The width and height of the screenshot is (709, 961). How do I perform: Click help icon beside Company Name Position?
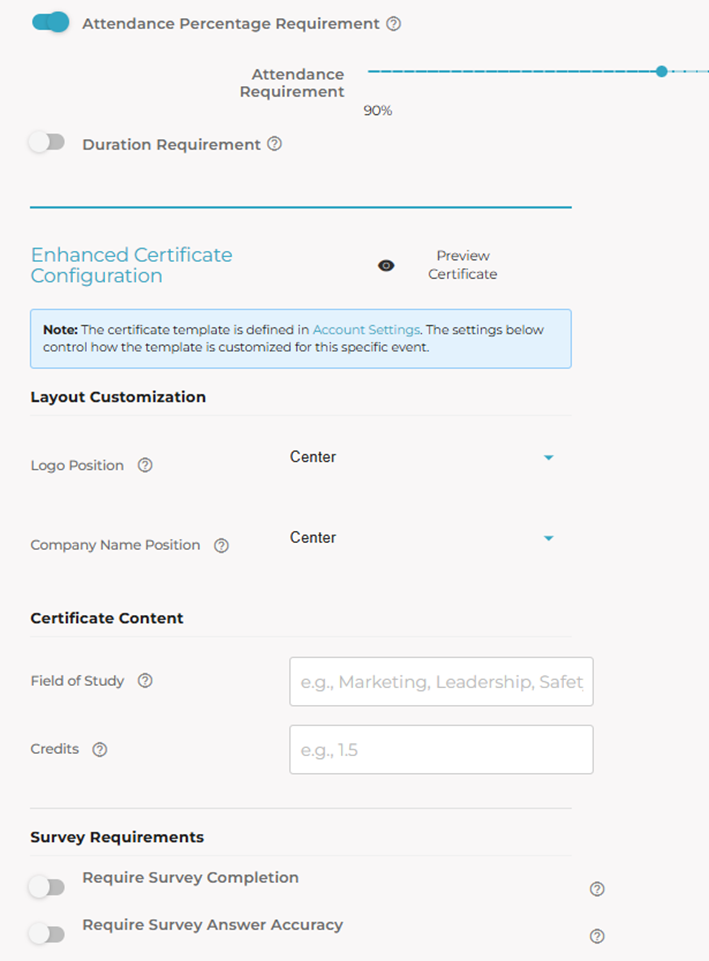click(222, 546)
